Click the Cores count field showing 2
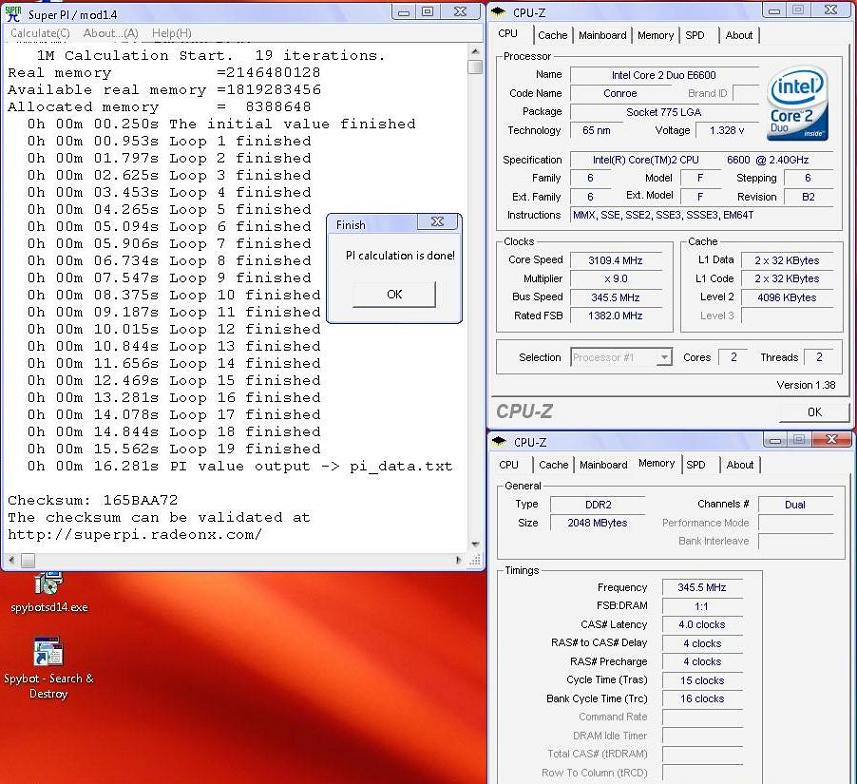The width and height of the screenshot is (857, 784). pyautogui.click(x=733, y=357)
